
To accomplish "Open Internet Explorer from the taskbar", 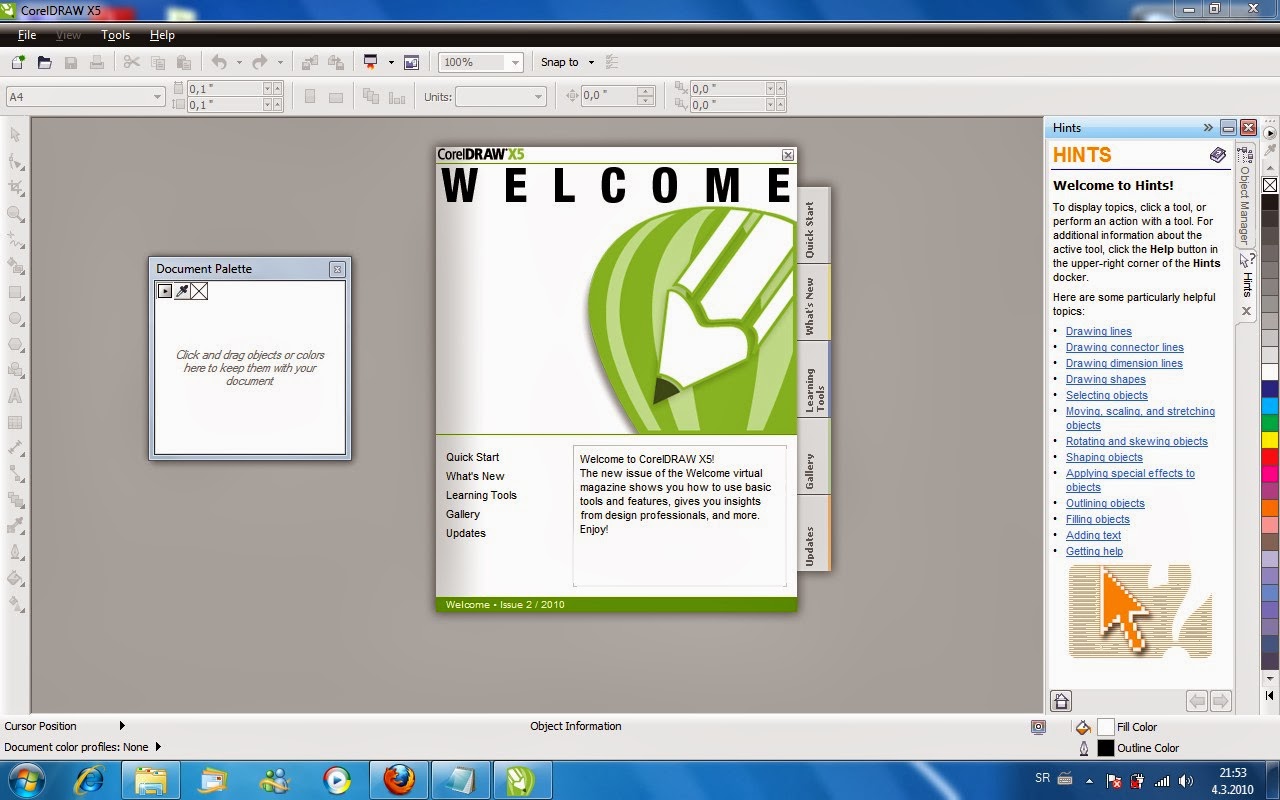I will (89, 779).
